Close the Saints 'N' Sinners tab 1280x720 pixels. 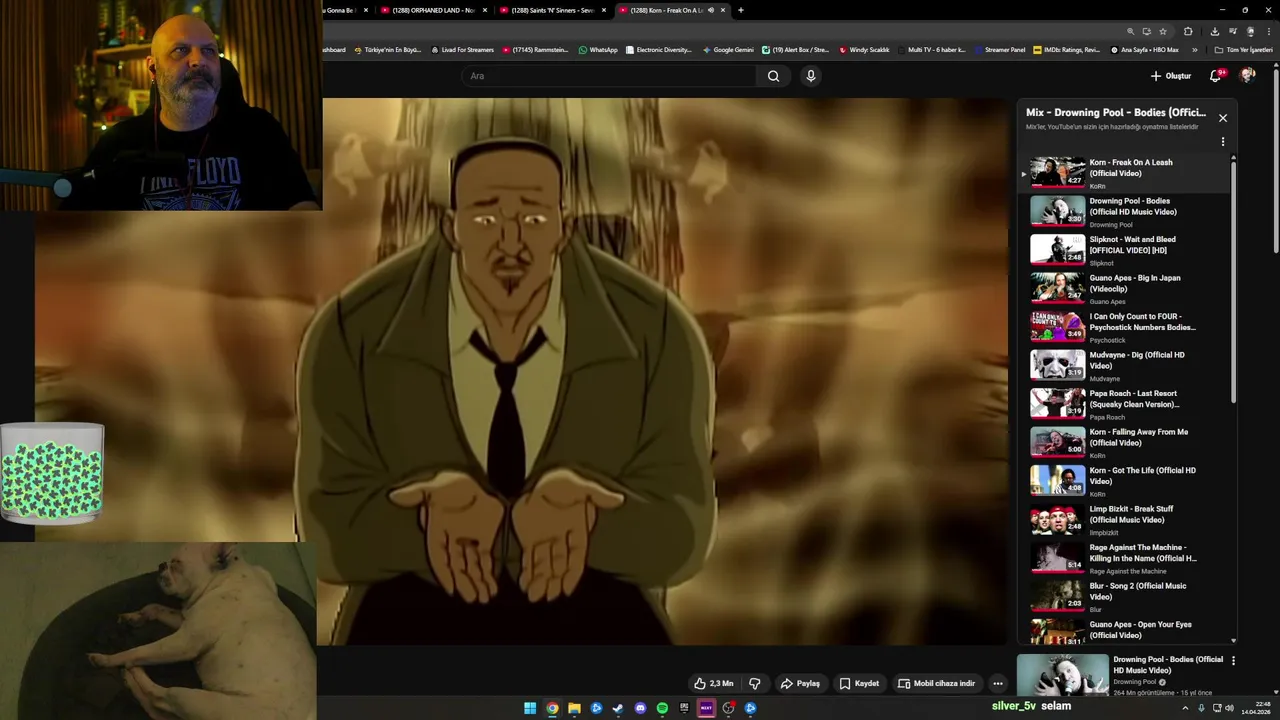(x=604, y=10)
